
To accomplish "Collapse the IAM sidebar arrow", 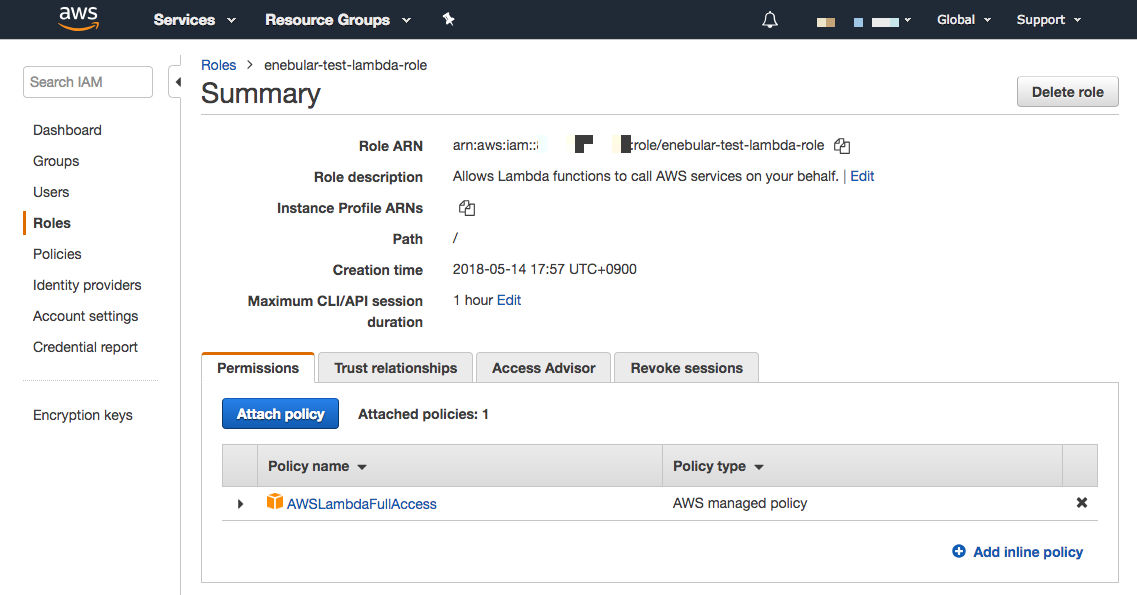I will click(x=177, y=82).
